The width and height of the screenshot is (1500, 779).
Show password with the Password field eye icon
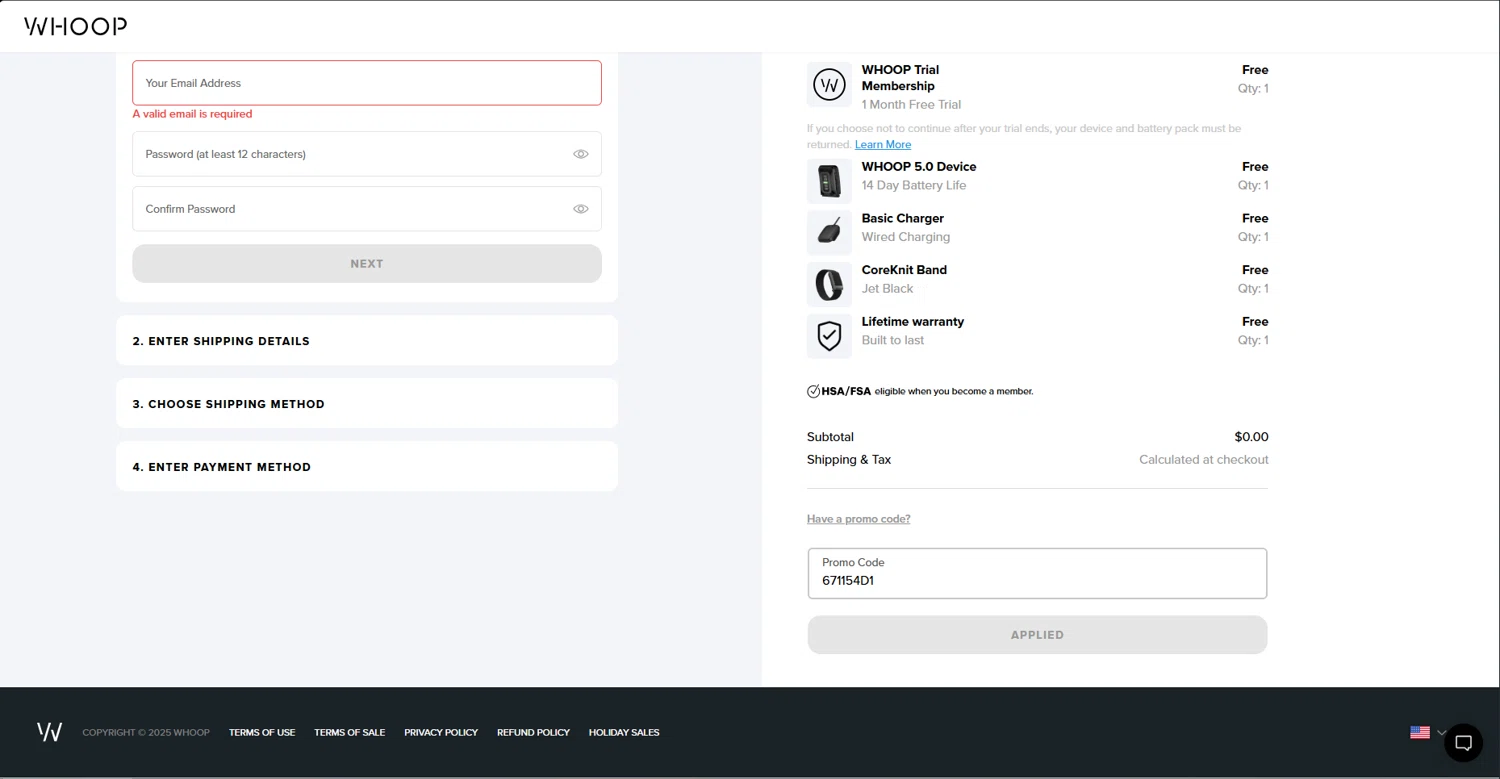click(581, 154)
